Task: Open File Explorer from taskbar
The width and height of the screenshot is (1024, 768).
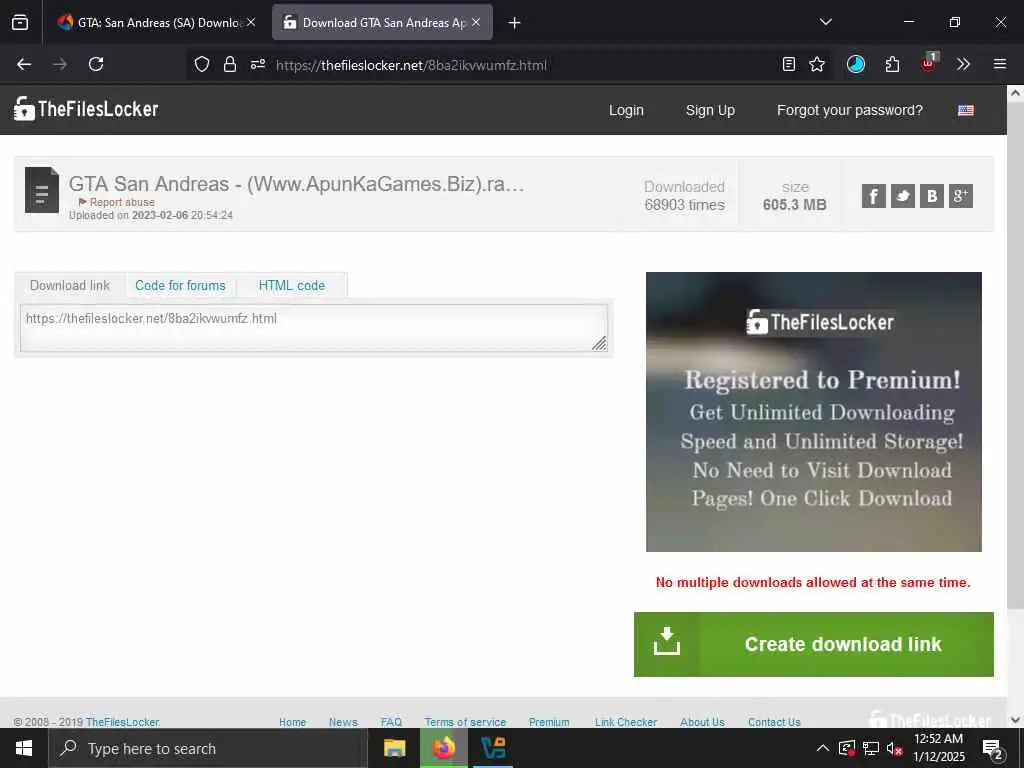Action: [x=394, y=748]
